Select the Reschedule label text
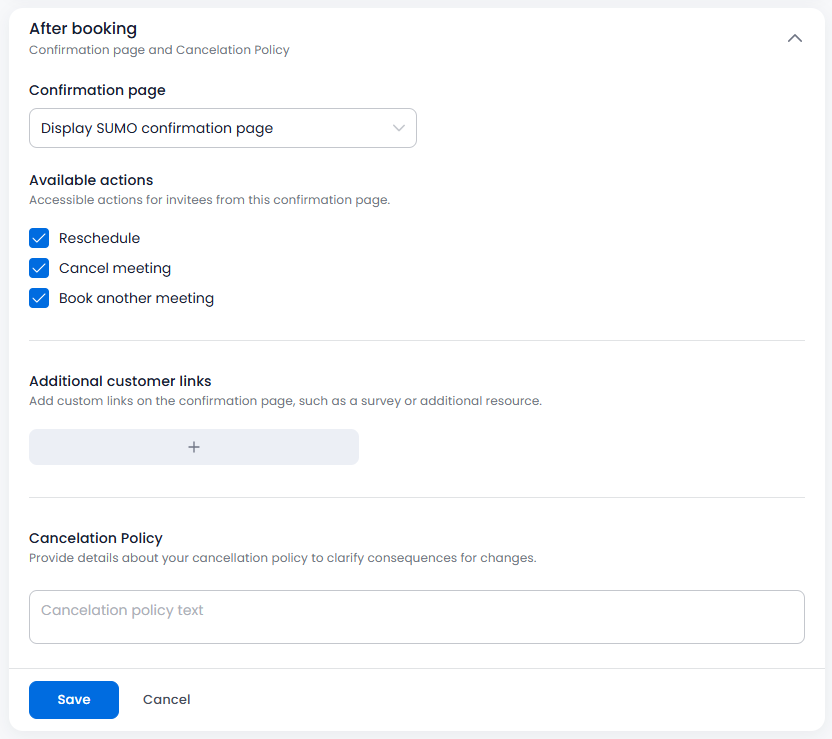The width and height of the screenshot is (832, 739). tap(99, 238)
